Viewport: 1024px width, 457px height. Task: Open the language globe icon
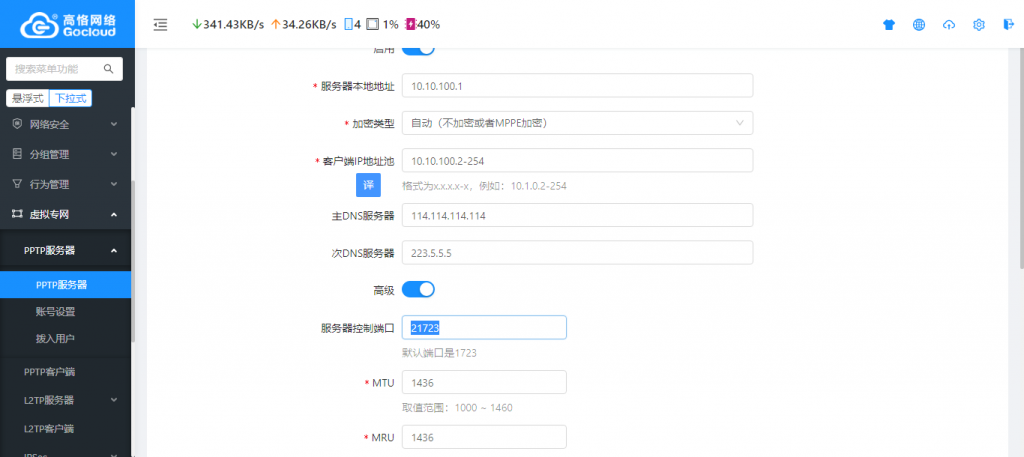coord(919,25)
